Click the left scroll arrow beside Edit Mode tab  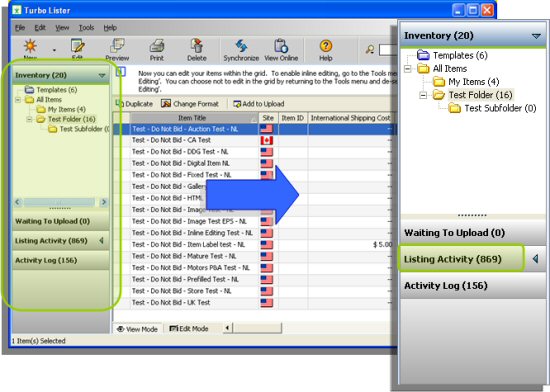click(227, 328)
